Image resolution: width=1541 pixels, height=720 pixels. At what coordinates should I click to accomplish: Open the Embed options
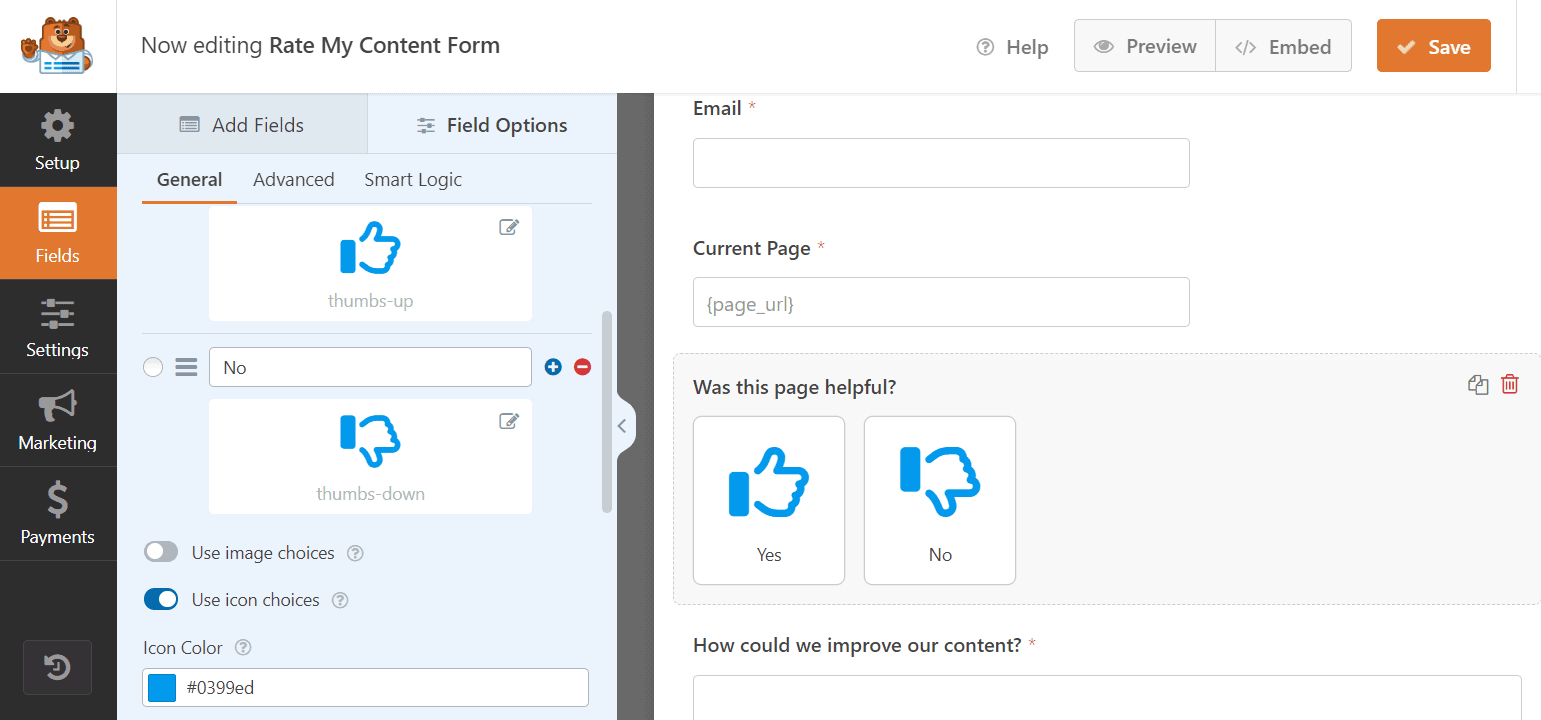(1283, 47)
